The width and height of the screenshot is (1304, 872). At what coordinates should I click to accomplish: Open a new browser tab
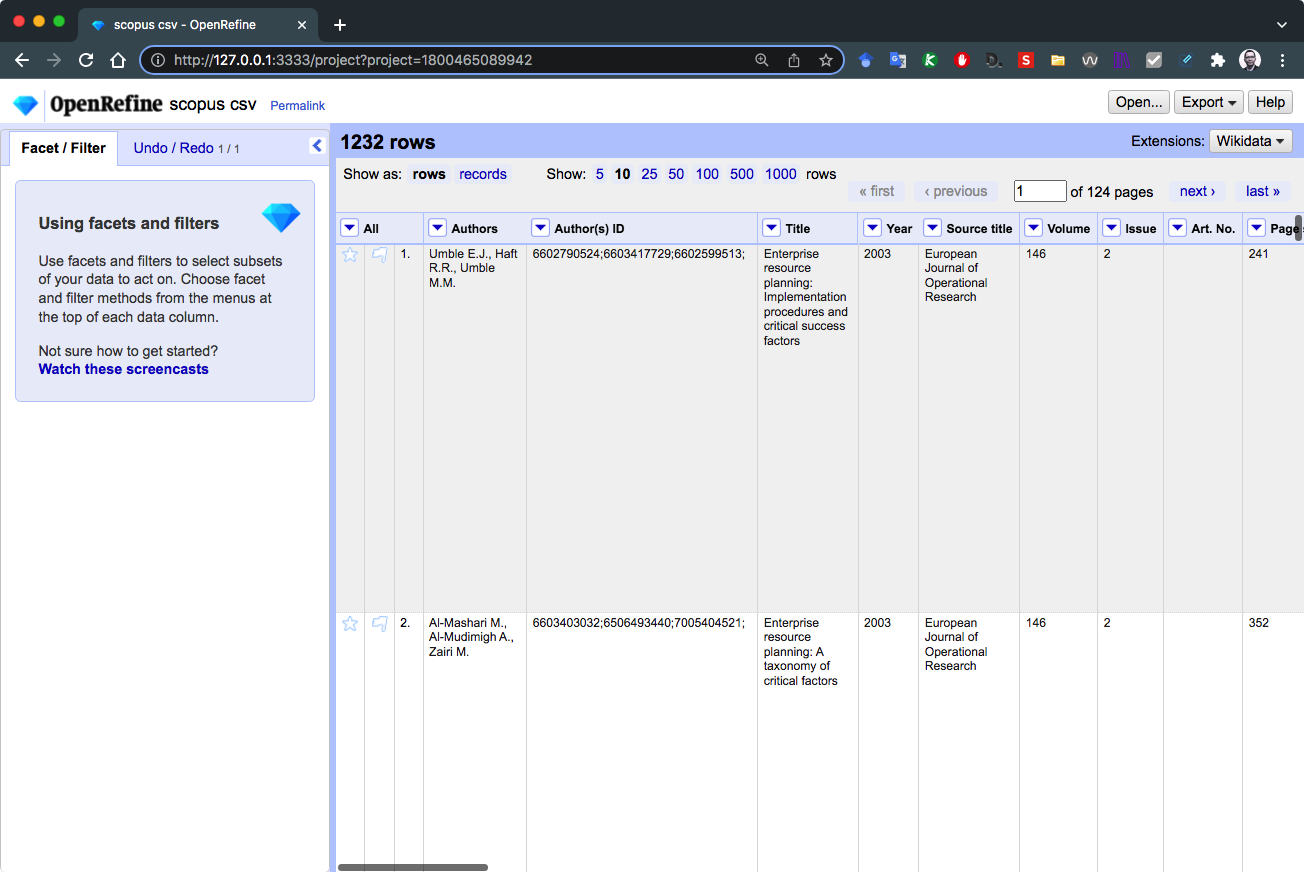click(x=340, y=24)
